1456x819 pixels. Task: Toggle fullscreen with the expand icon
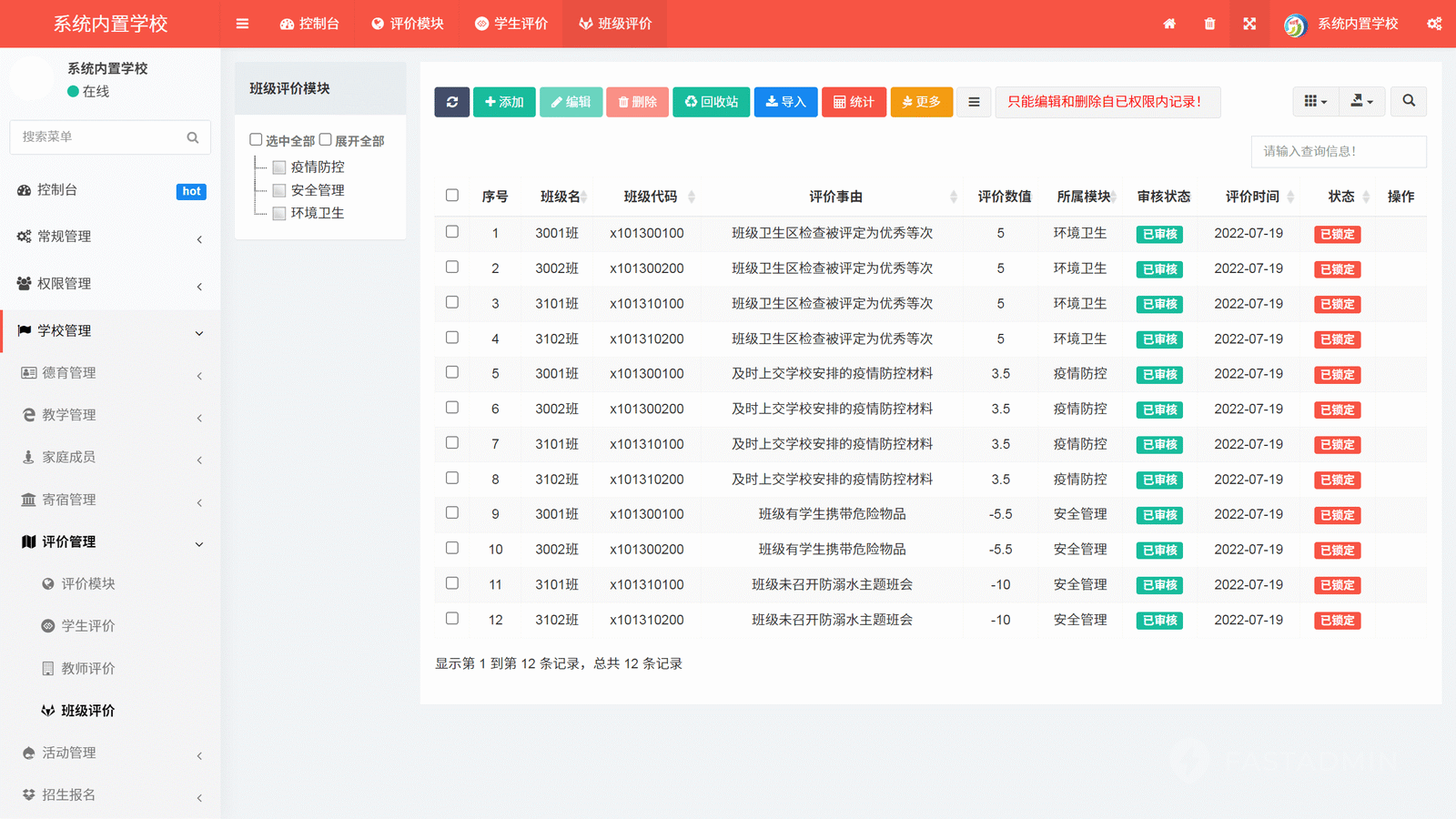(x=1249, y=24)
